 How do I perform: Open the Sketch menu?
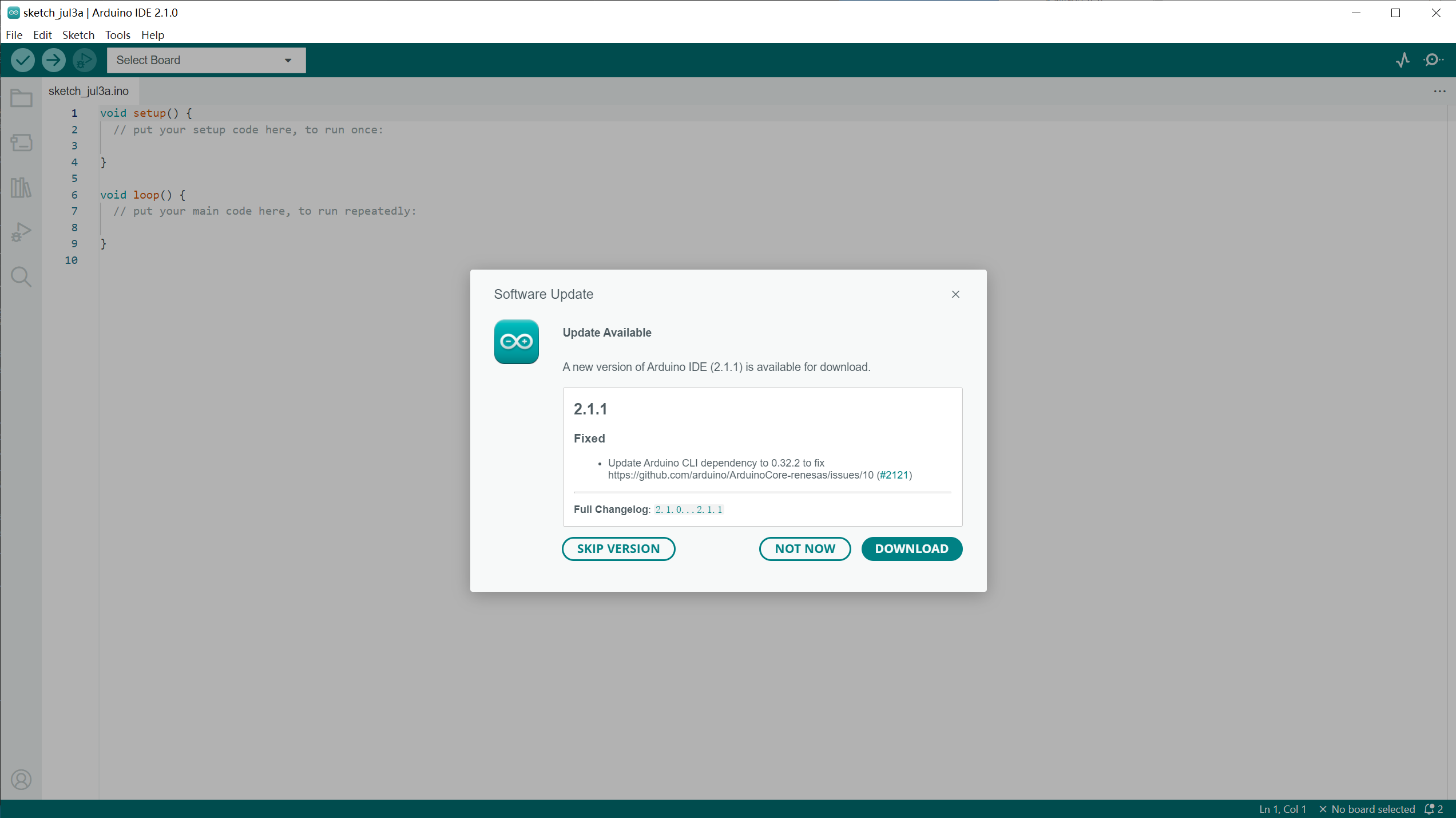pyautogui.click(x=78, y=35)
